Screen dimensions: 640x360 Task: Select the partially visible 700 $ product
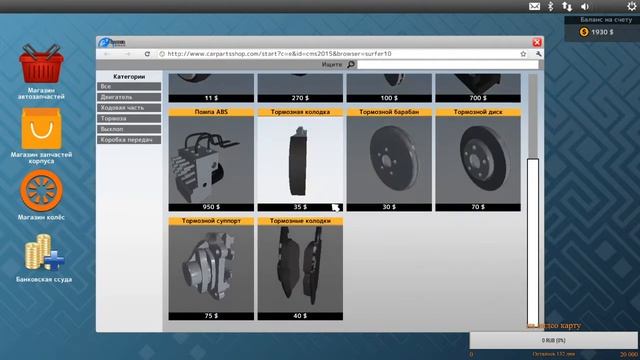[x=478, y=88]
